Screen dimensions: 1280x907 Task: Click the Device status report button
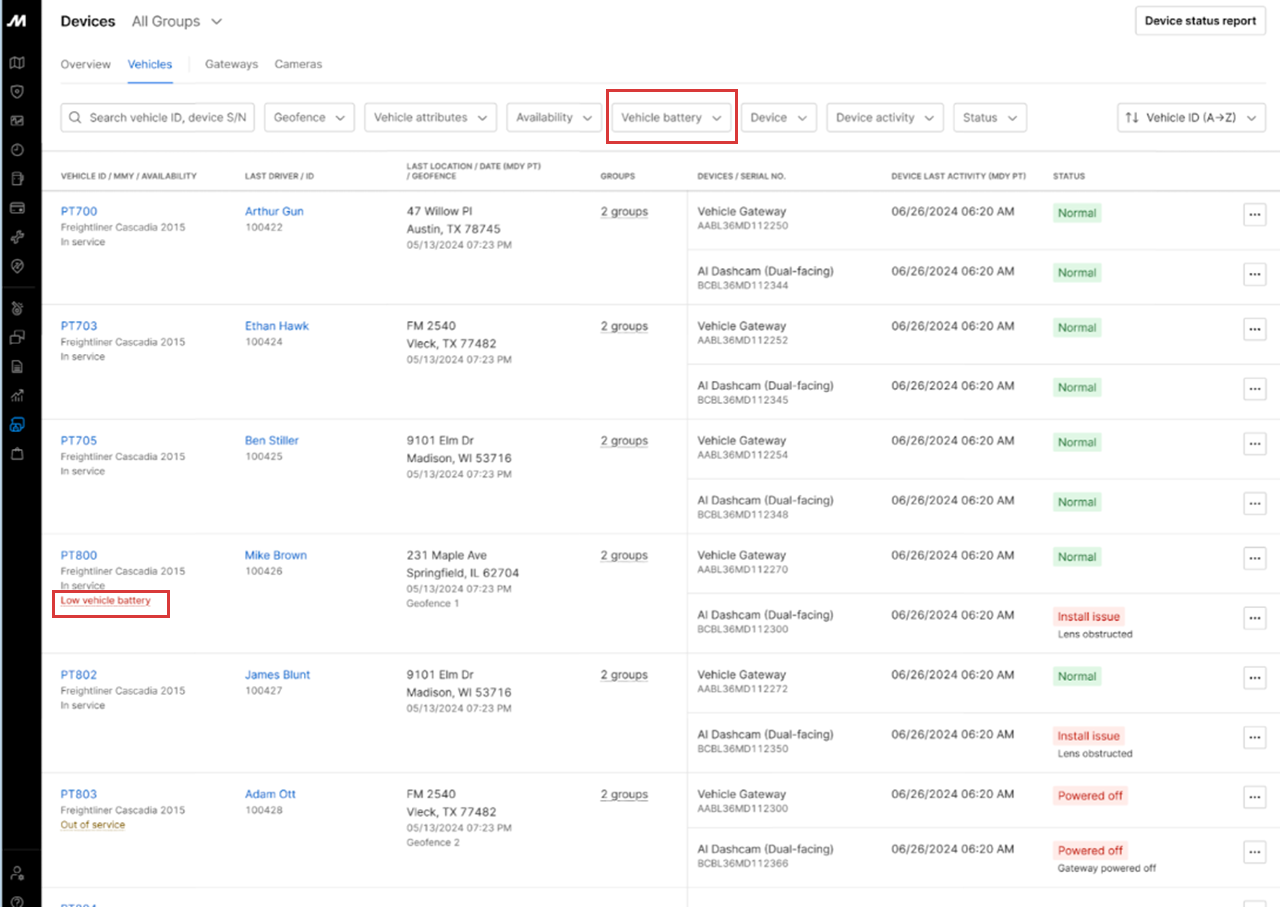(1200, 21)
